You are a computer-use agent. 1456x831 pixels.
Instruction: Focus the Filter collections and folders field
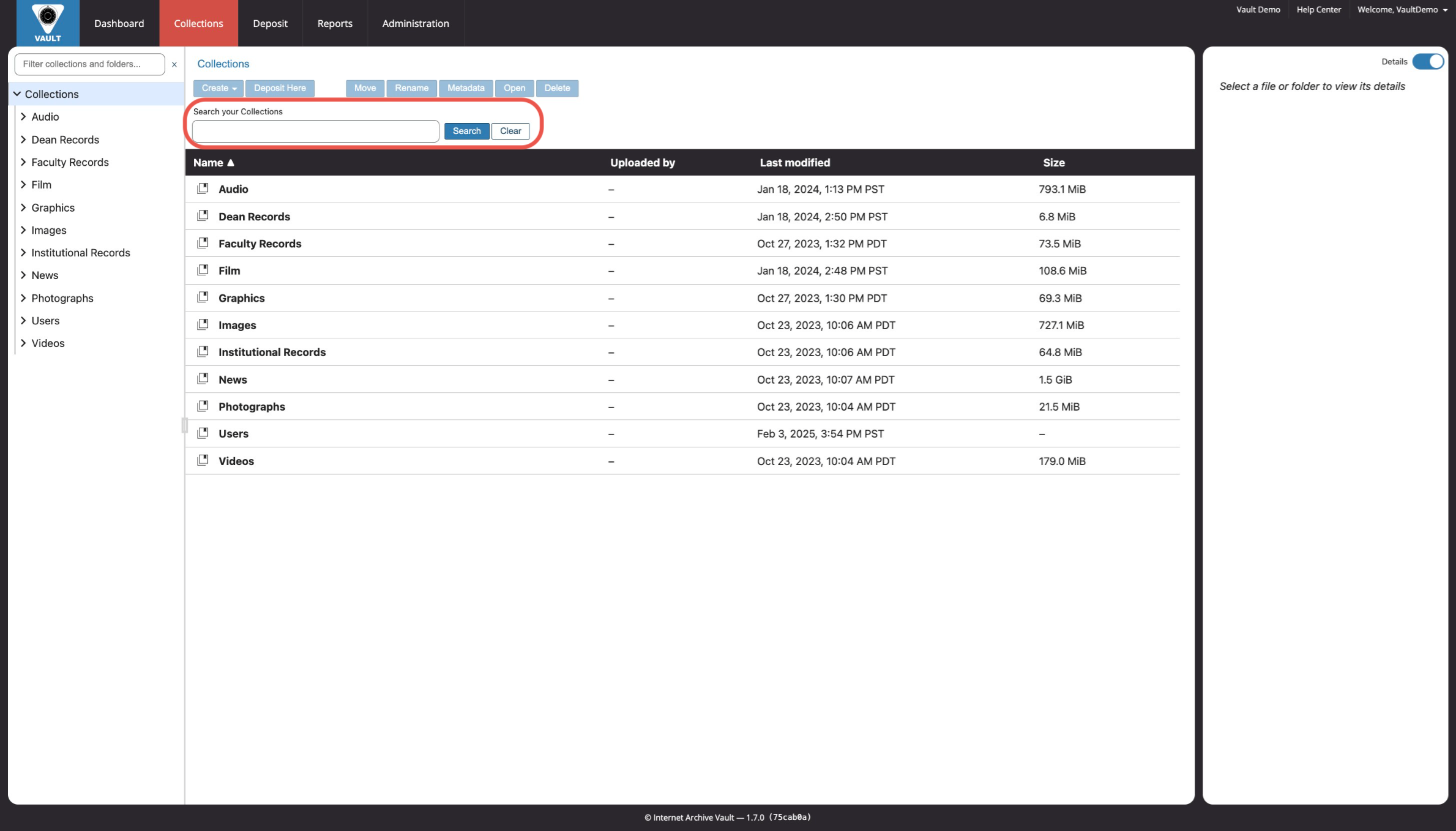coord(89,64)
